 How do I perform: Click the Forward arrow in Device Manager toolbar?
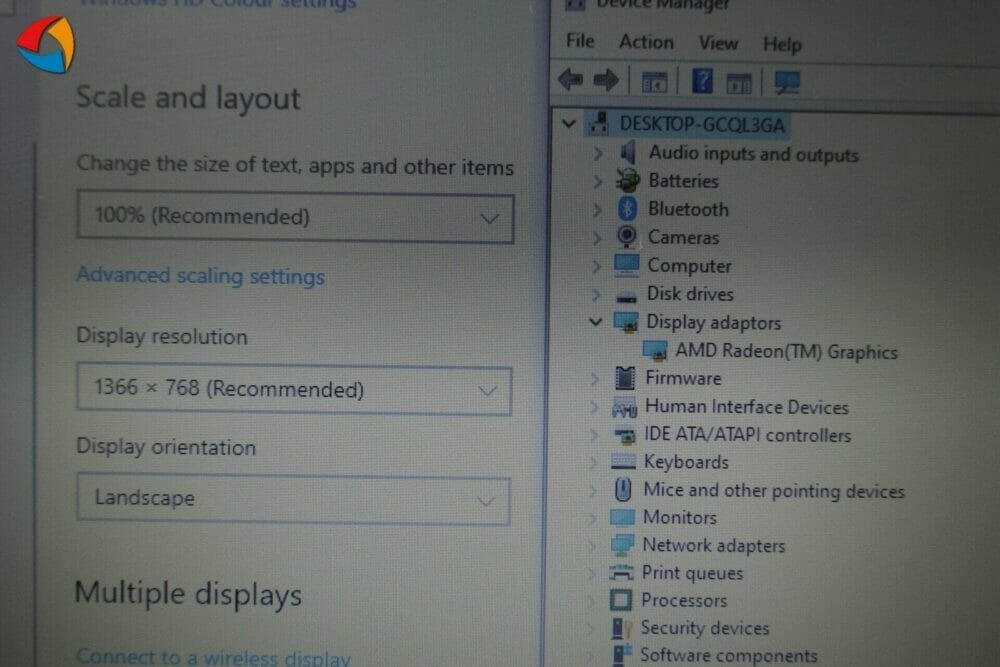(605, 80)
